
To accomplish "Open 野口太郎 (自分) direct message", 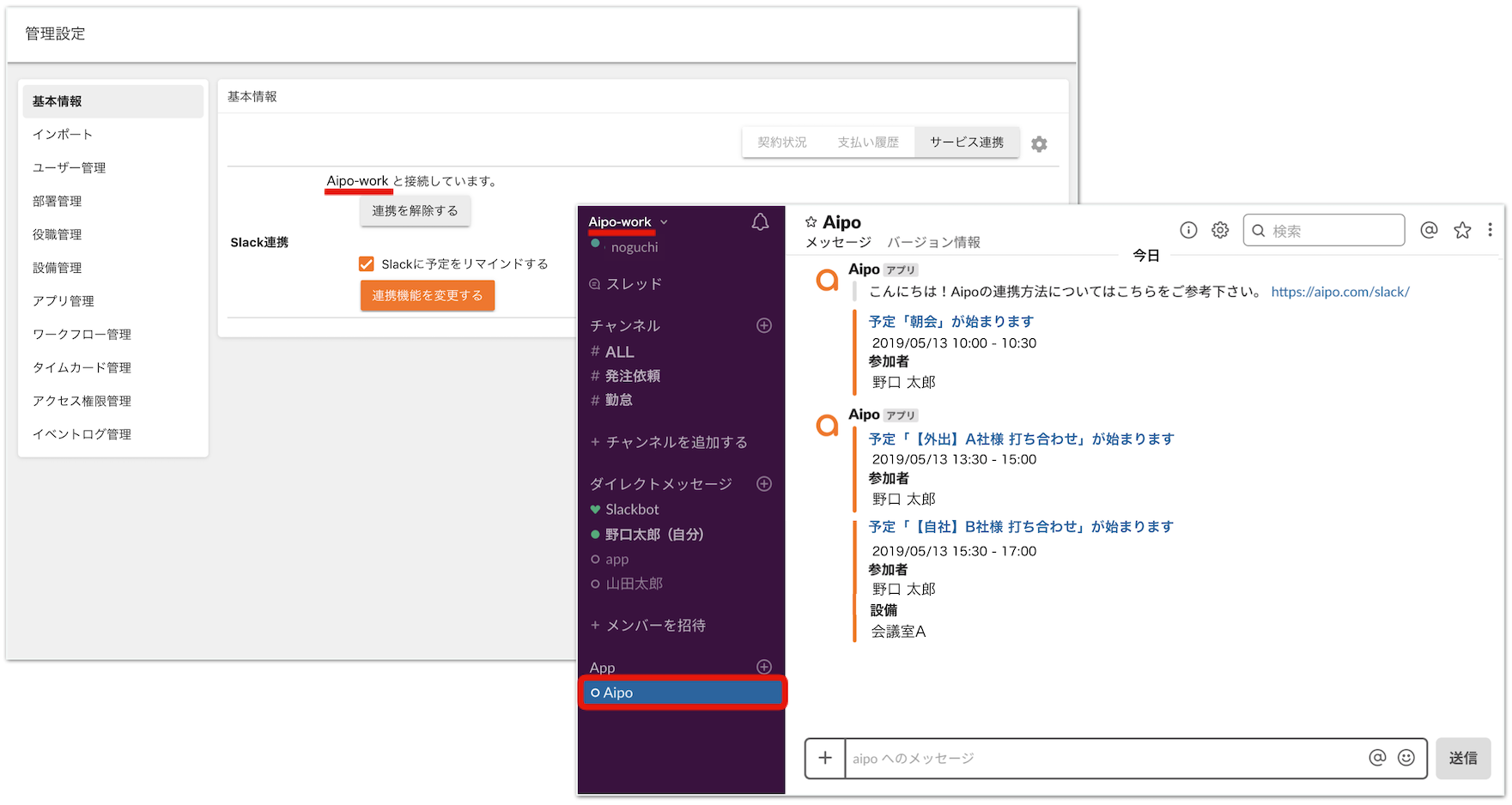I will point(647,535).
